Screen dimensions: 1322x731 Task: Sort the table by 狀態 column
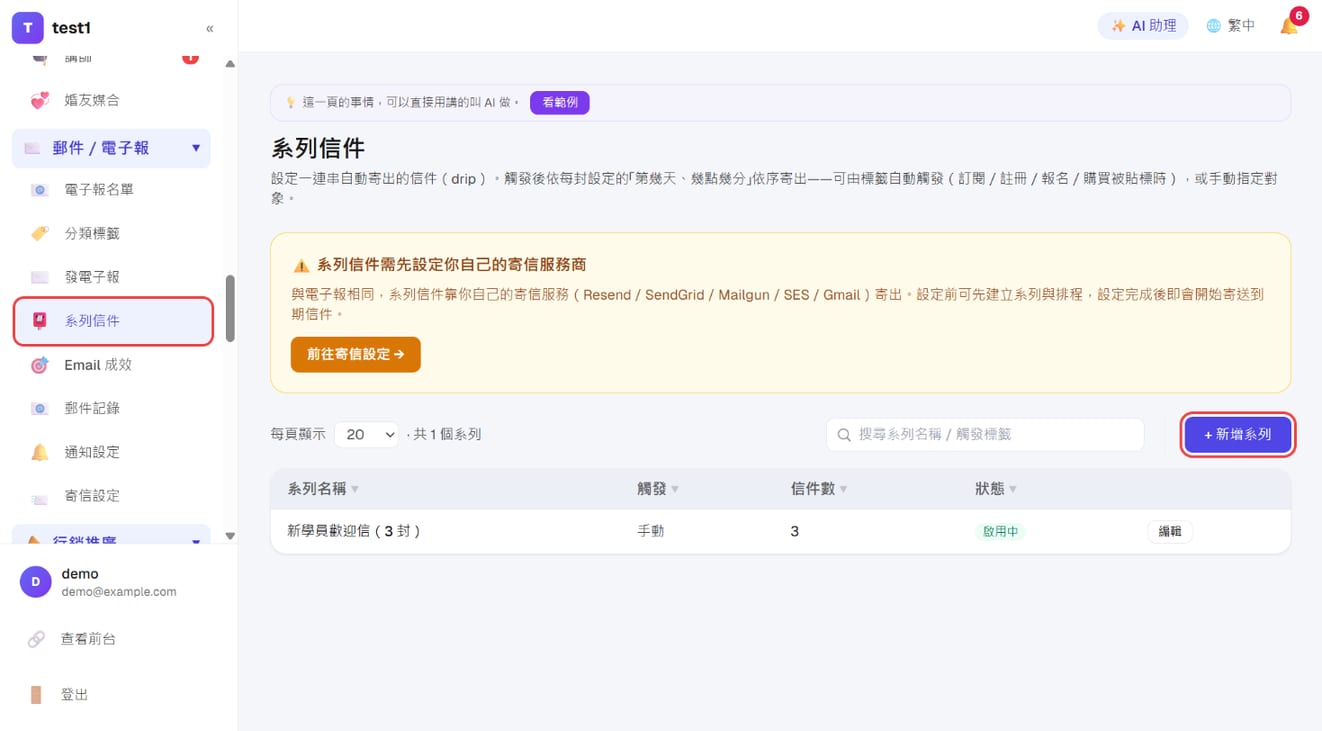point(996,489)
